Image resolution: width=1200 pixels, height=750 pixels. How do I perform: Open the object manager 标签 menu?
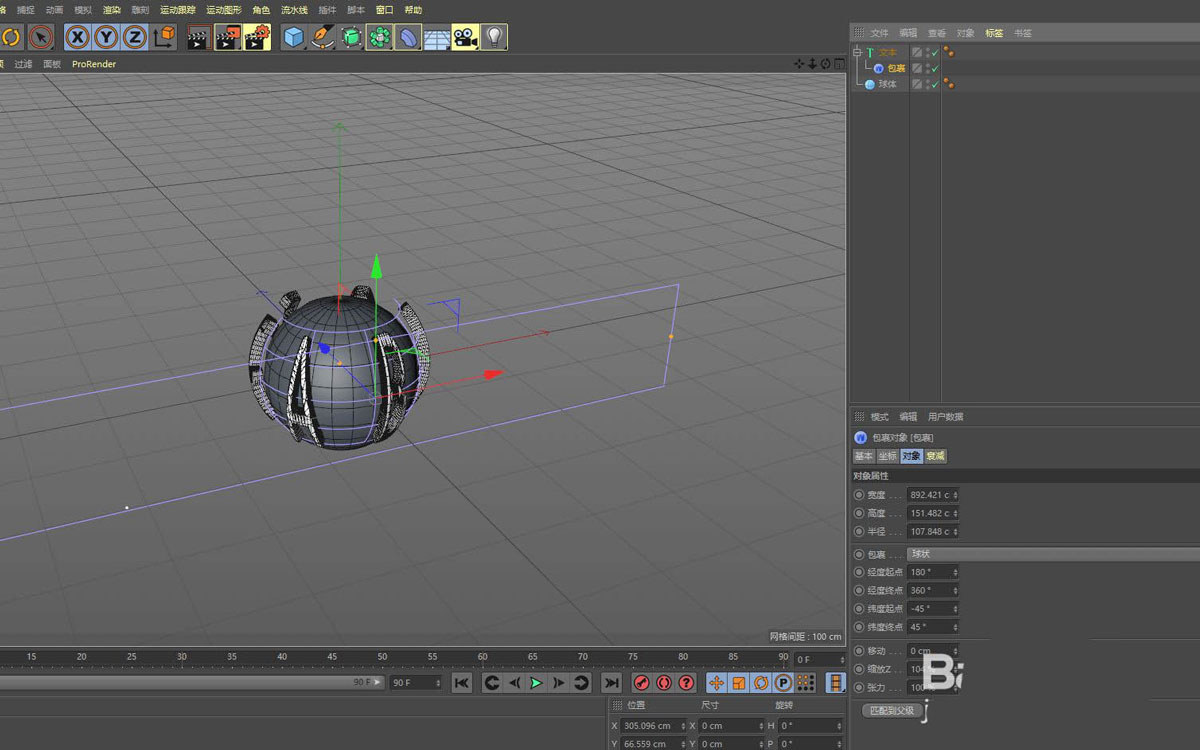pos(994,33)
